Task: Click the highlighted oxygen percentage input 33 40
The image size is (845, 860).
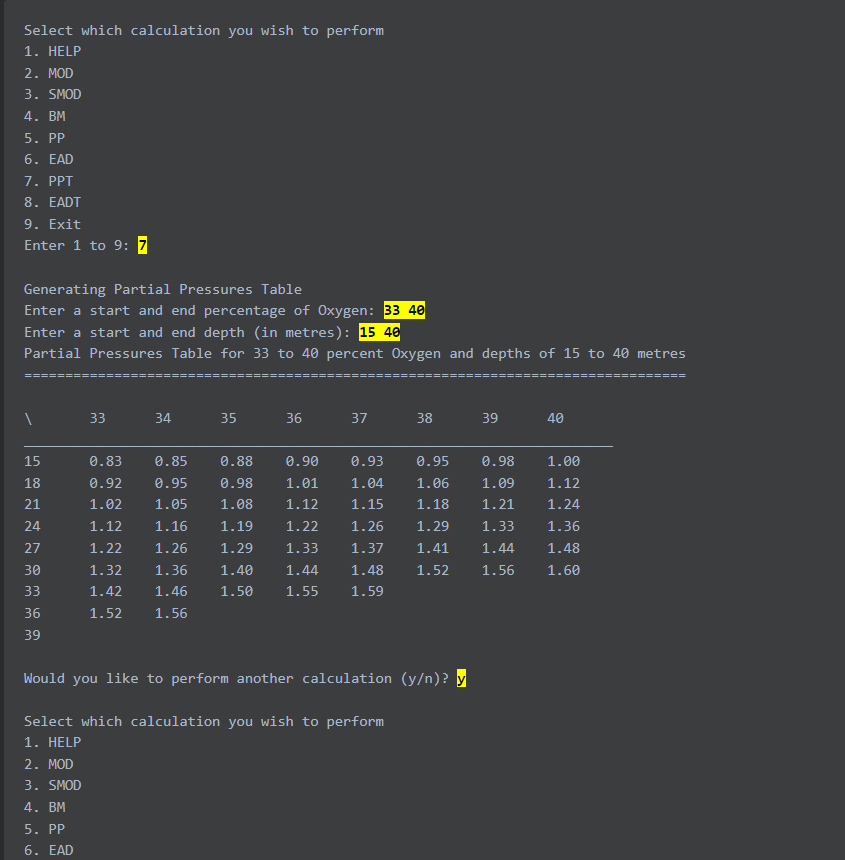Action: (x=404, y=310)
